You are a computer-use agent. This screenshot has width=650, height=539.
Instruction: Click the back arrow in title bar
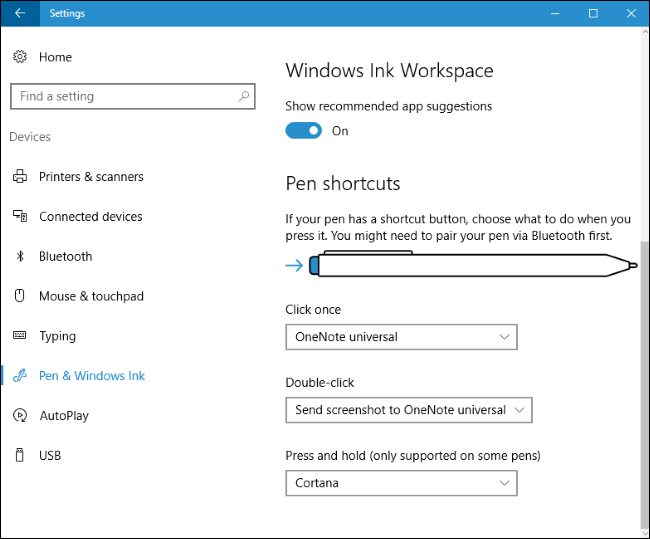click(20, 13)
